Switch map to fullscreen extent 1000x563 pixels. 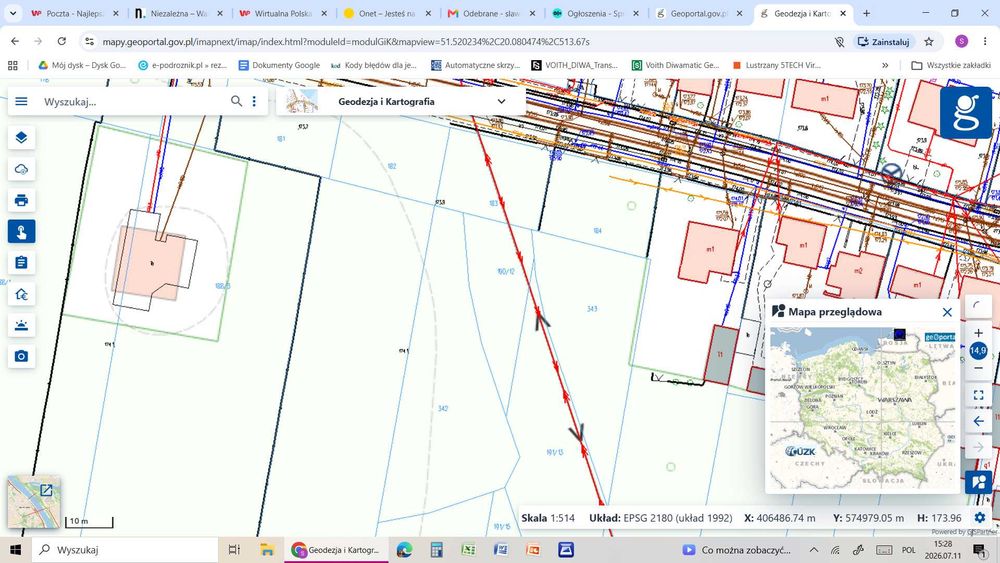coord(978,395)
